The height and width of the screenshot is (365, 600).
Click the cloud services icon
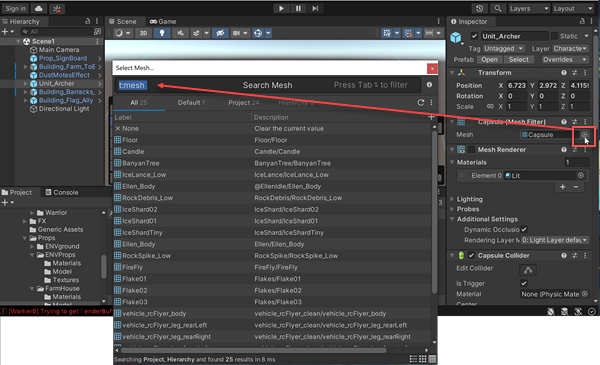pyautogui.click(x=39, y=8)
